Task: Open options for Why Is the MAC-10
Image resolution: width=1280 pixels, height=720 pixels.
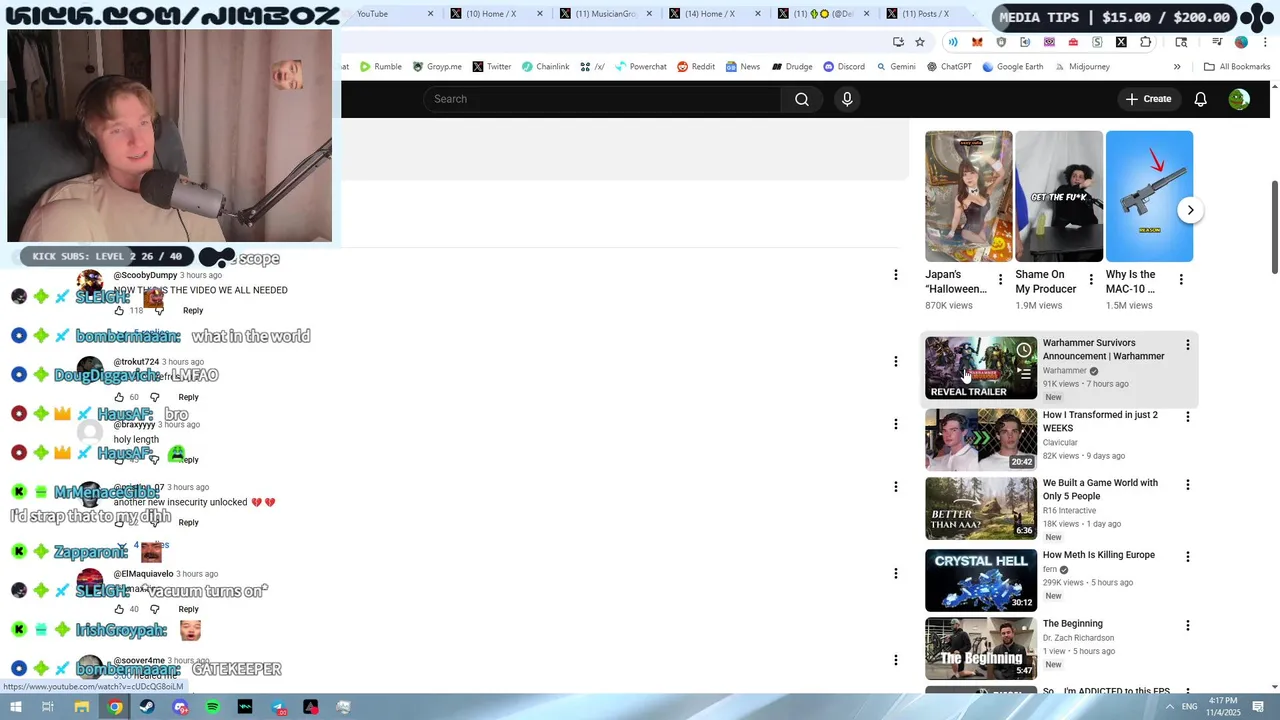Action: [1181, 280]
